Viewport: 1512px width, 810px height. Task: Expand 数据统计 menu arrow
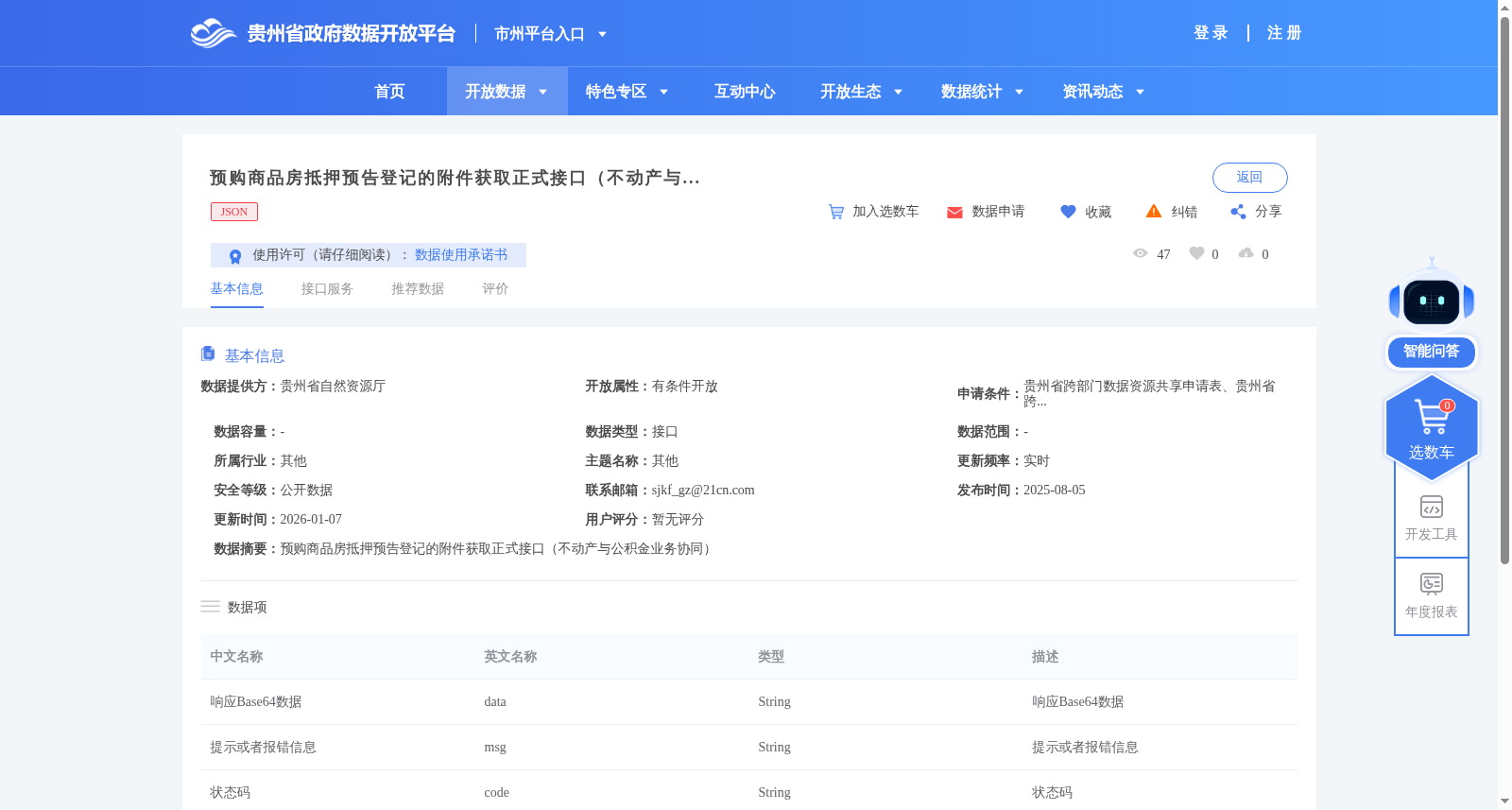1019,92
